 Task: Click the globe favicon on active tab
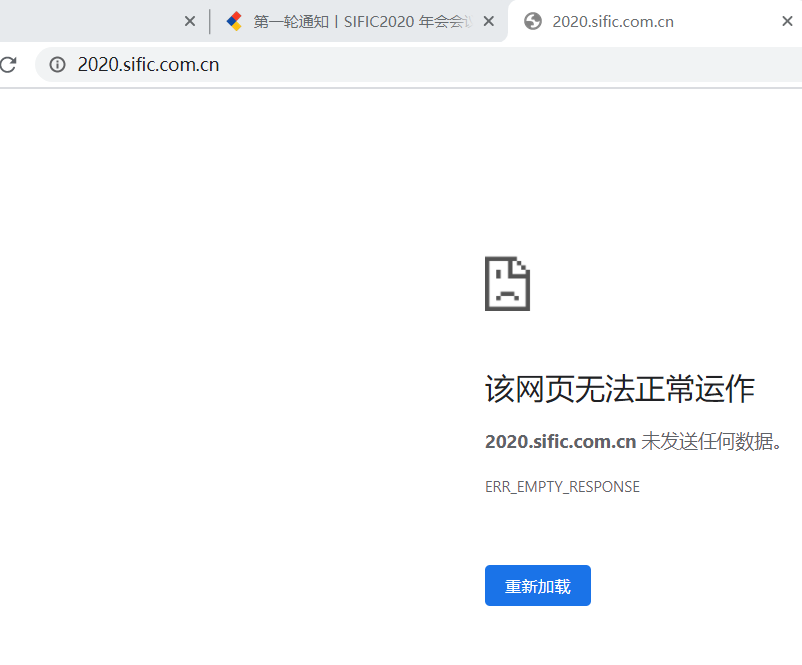[x=531, y=20]
